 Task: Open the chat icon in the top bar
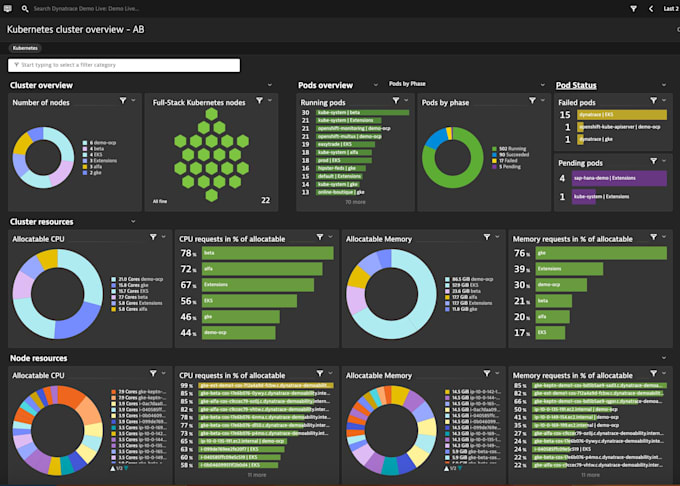8,8
